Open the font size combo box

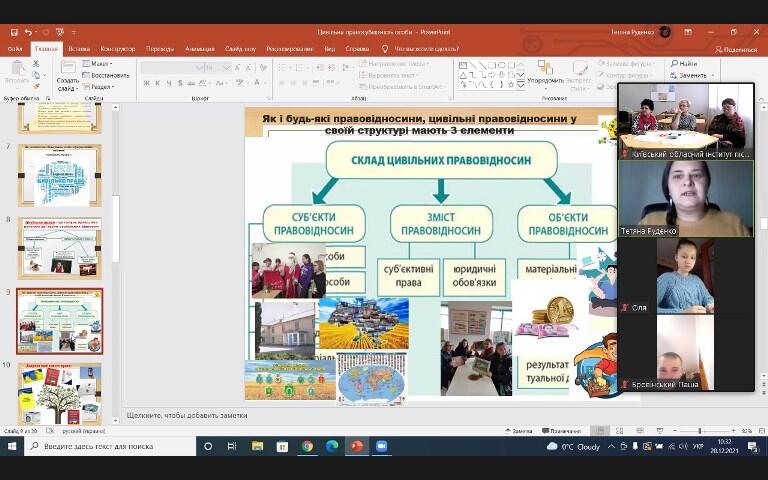pyautogui.click(x=217, y=68)
